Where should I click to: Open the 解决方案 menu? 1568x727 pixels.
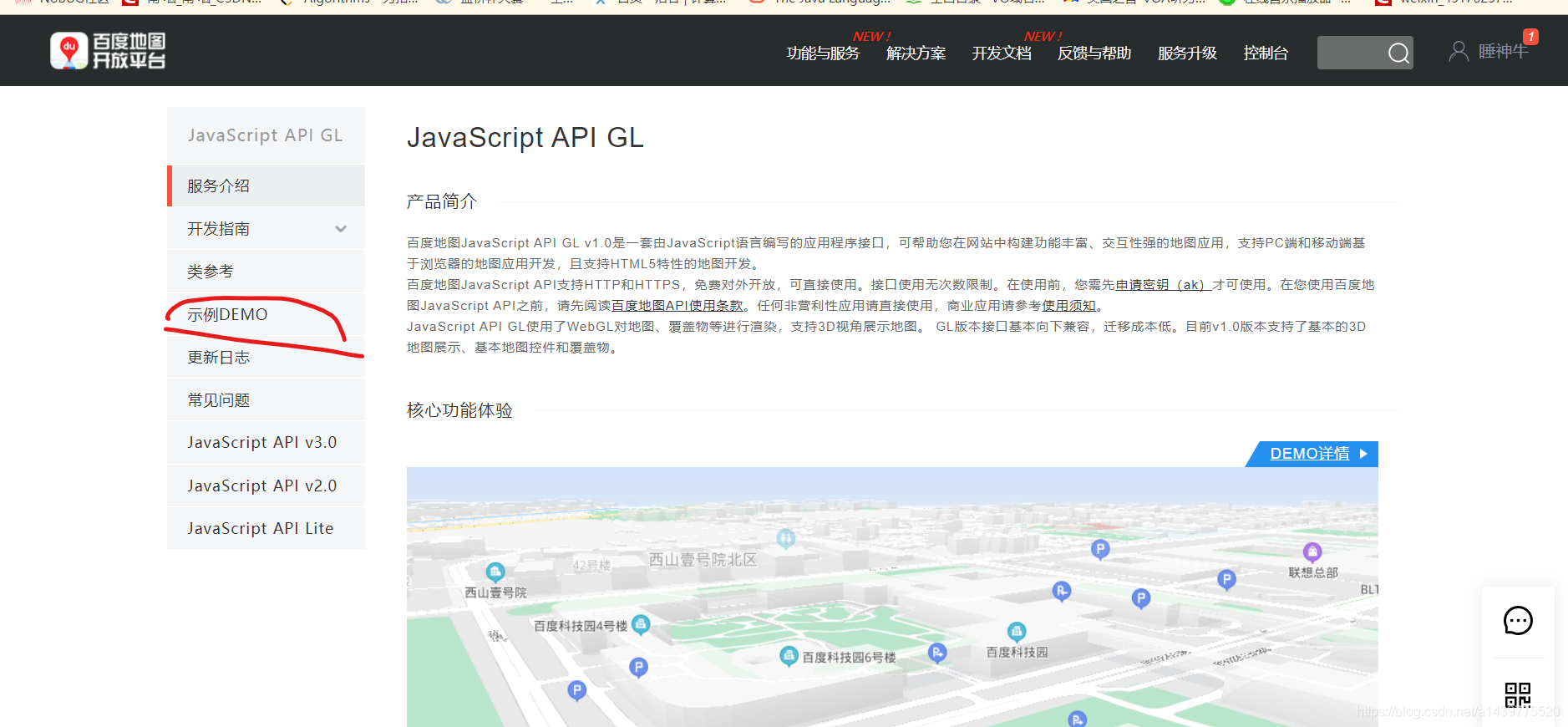(x=916, y=53)
